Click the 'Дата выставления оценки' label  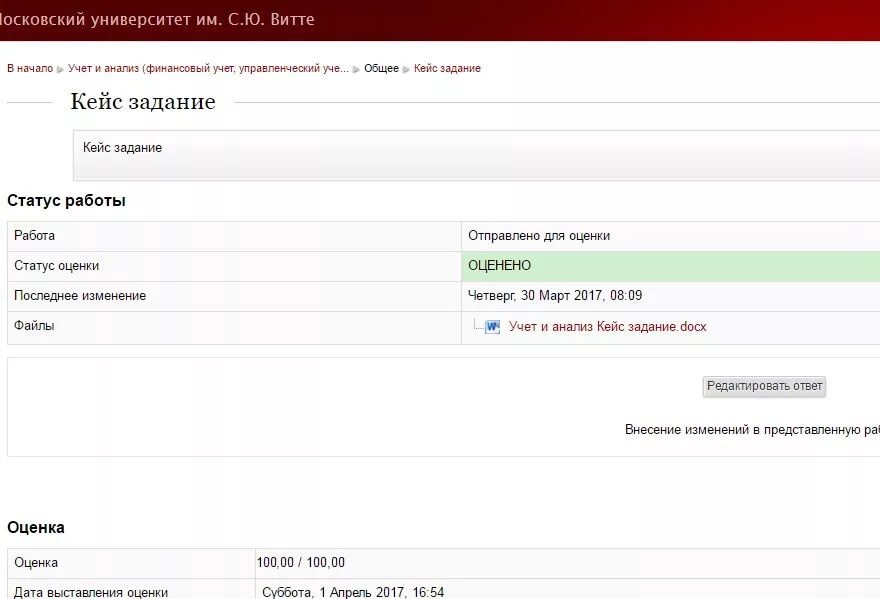tap(91, 592)
